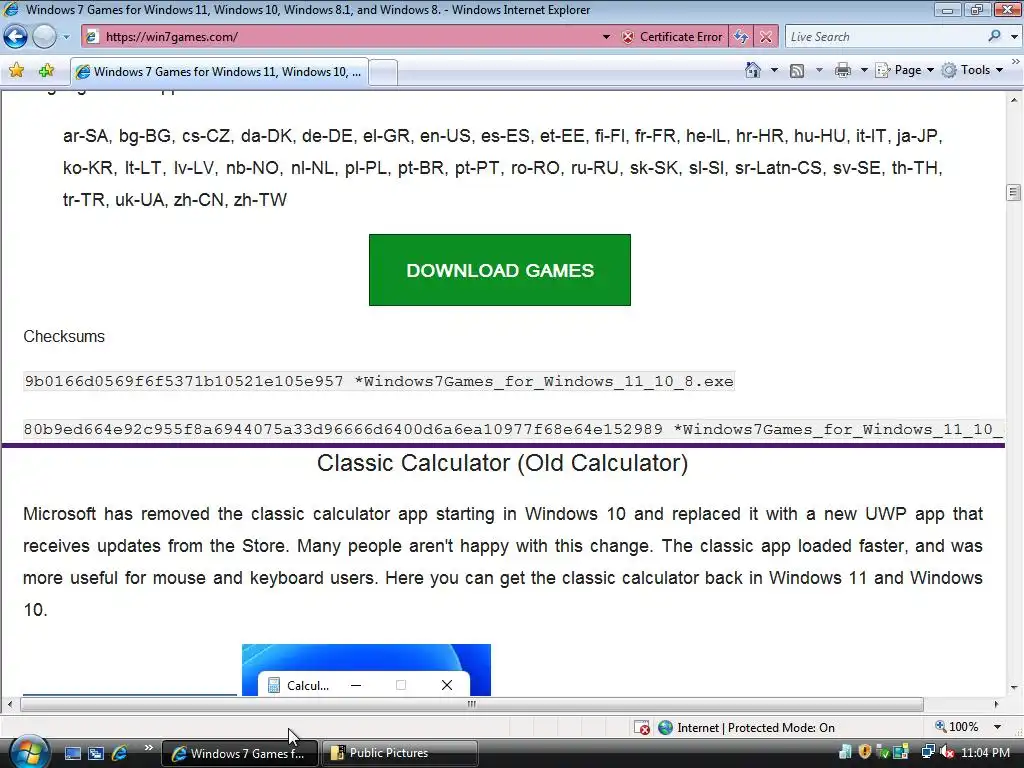Viewport: 1024px width, 768px height.
Task: Click the horizontal scroll right arrow
Action: point(996,704)
